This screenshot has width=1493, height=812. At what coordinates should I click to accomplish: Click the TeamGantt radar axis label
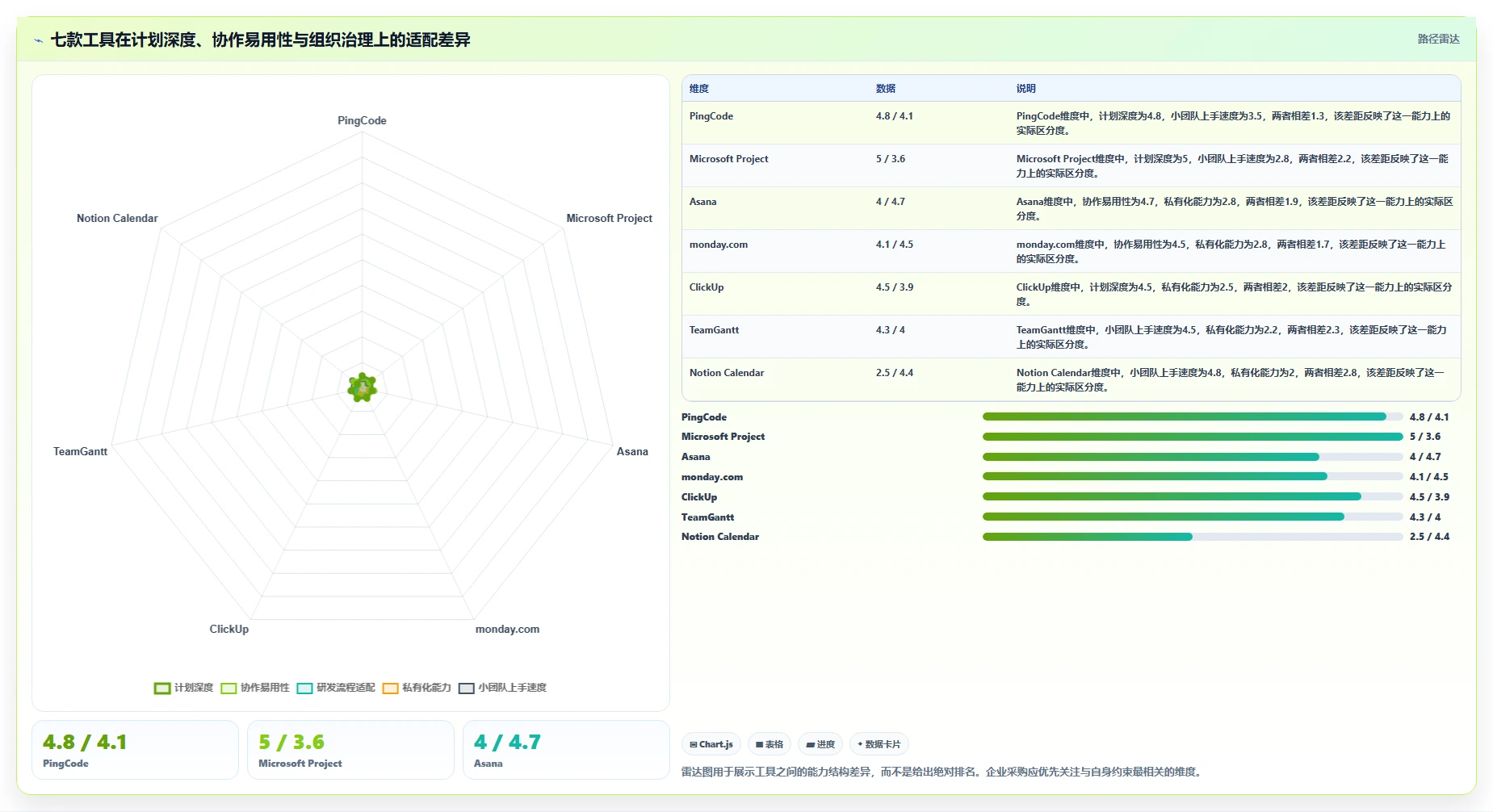click(80, 451)
